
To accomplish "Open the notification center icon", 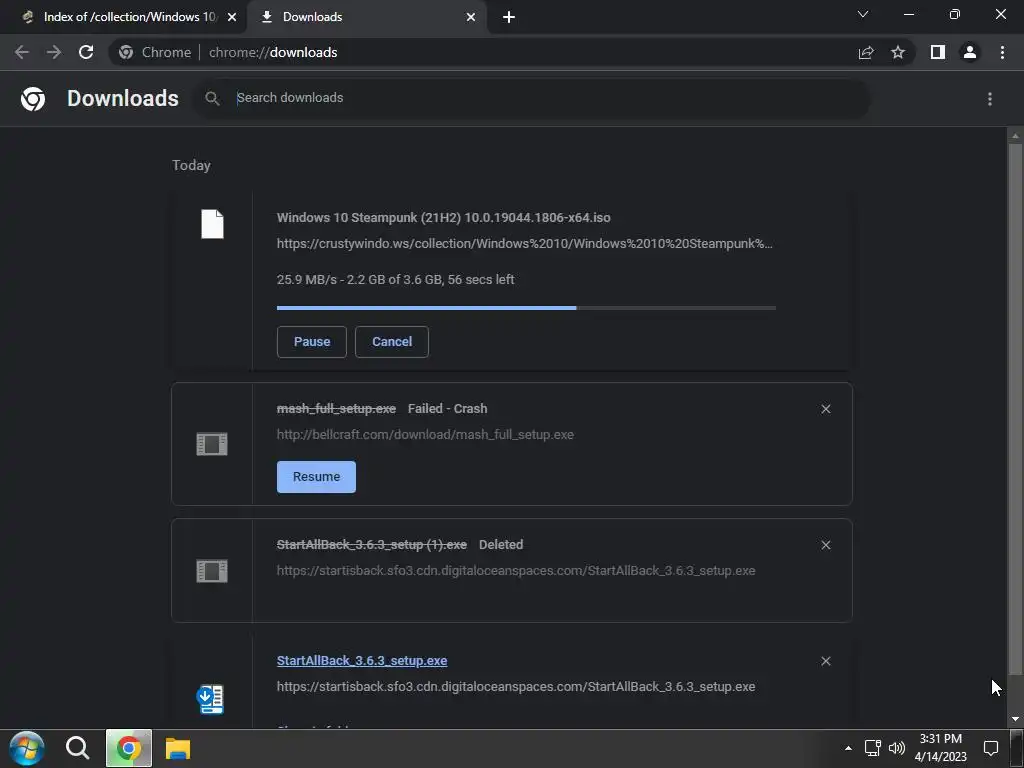I will click(x=991, y=748).
